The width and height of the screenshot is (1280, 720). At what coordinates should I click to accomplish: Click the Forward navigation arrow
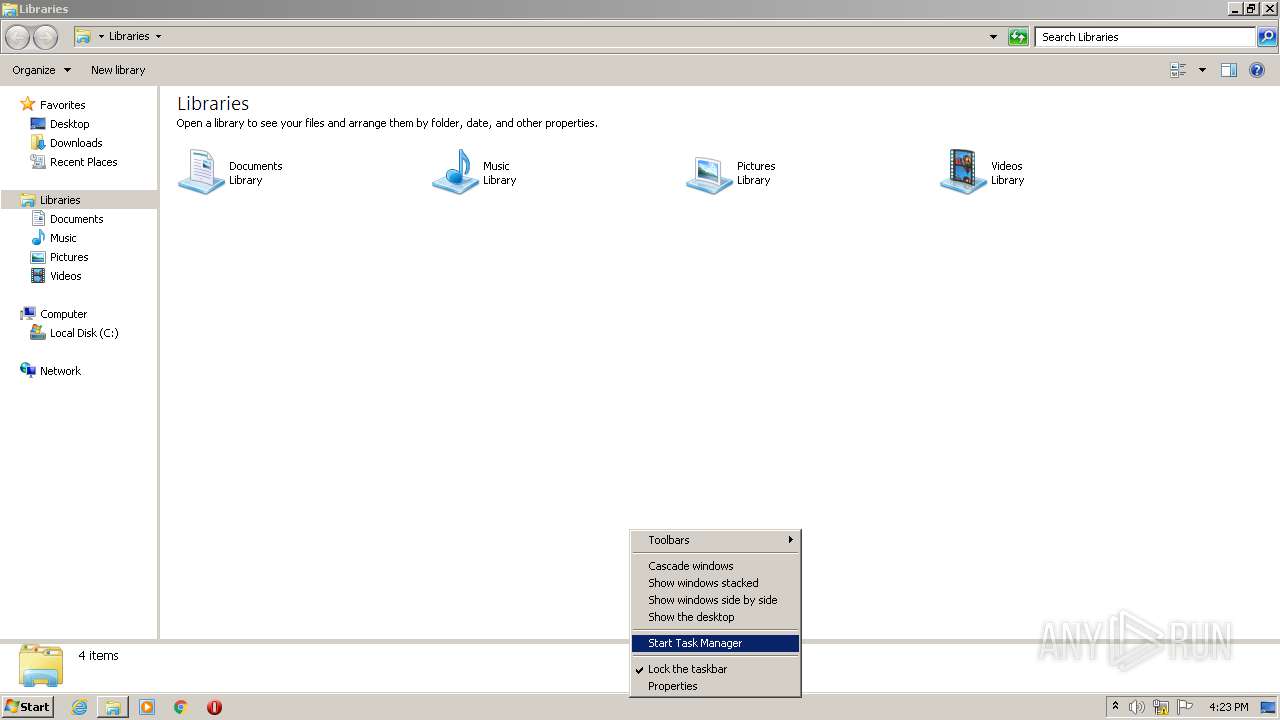pos(46,37)
